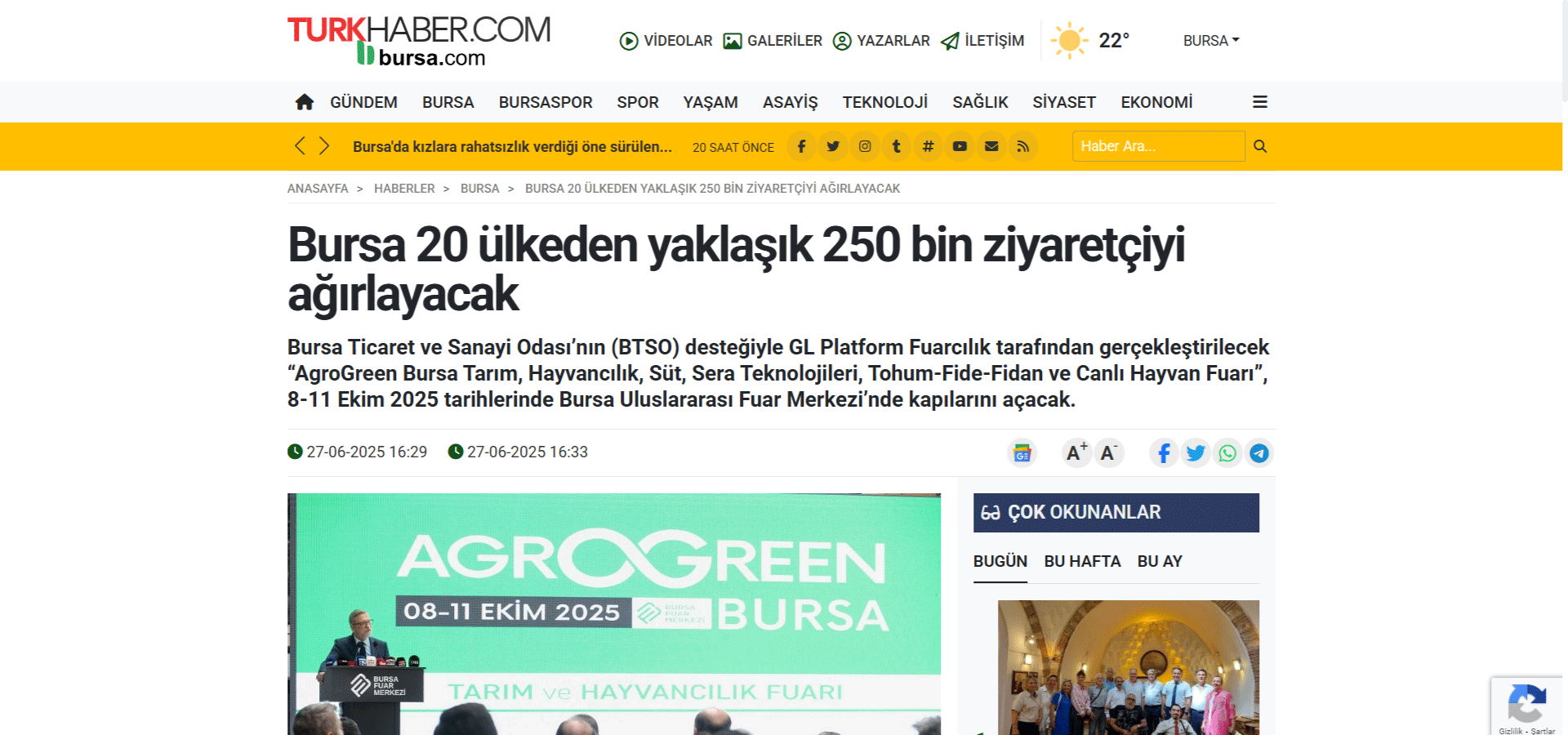
Task: Click the RSS feed icon
Action: coord(1022,146)
